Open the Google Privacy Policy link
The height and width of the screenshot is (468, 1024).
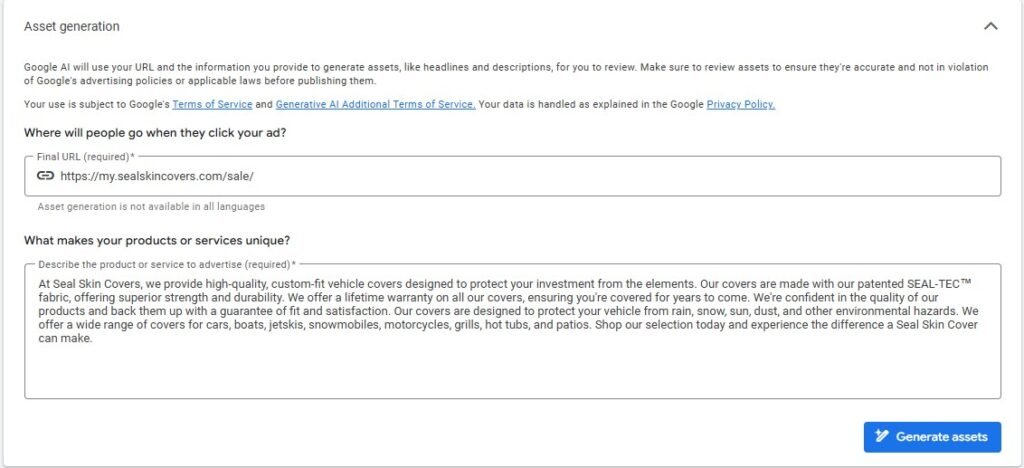pos(740,104)
